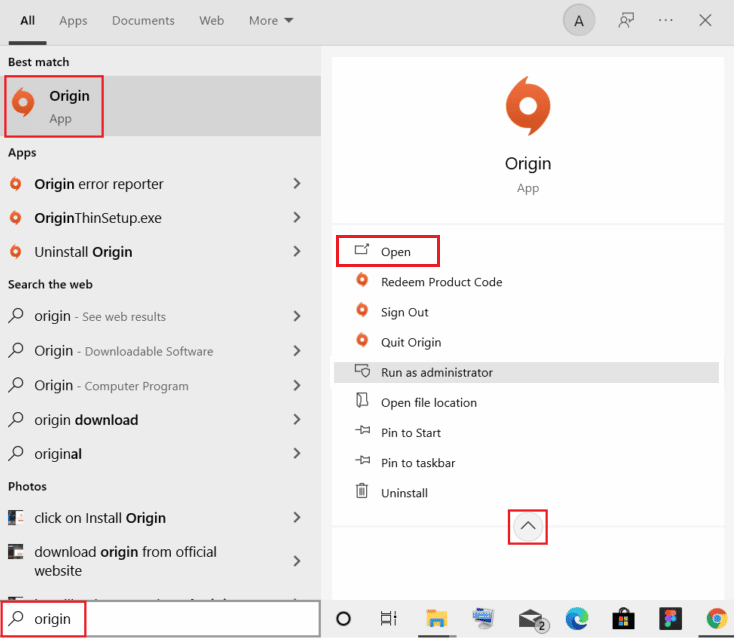
Task: Select Quit Origin action
Action: tap(411, 343)
